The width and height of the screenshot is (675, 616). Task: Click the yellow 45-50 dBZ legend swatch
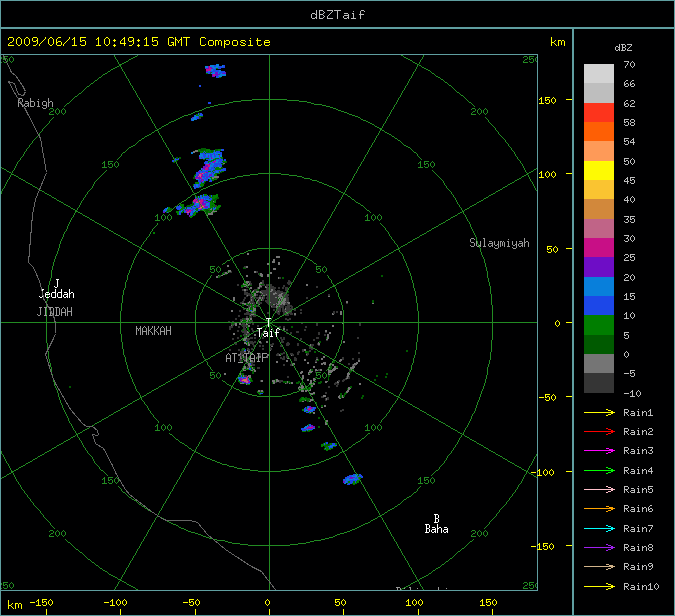[599, 170]
